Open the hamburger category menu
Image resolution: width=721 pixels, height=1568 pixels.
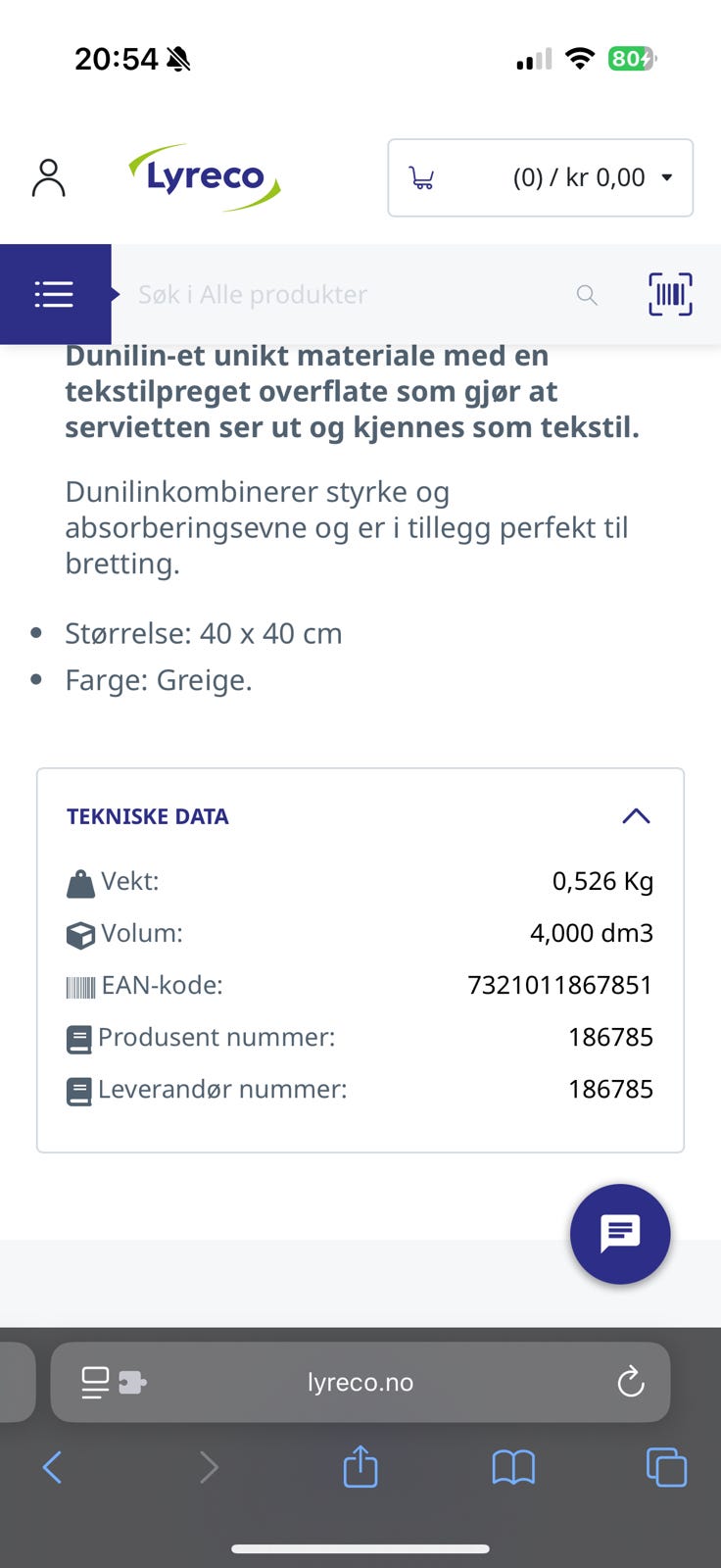(x=55, y=294)
